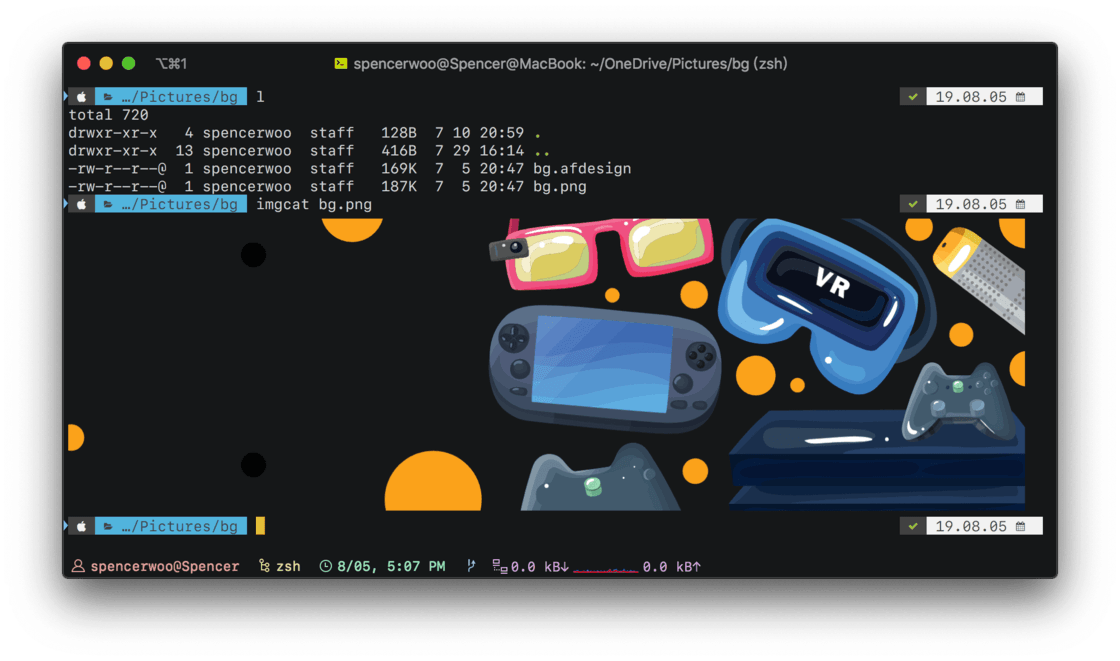Click the network throughput sparkline graph

coord(605,569)
